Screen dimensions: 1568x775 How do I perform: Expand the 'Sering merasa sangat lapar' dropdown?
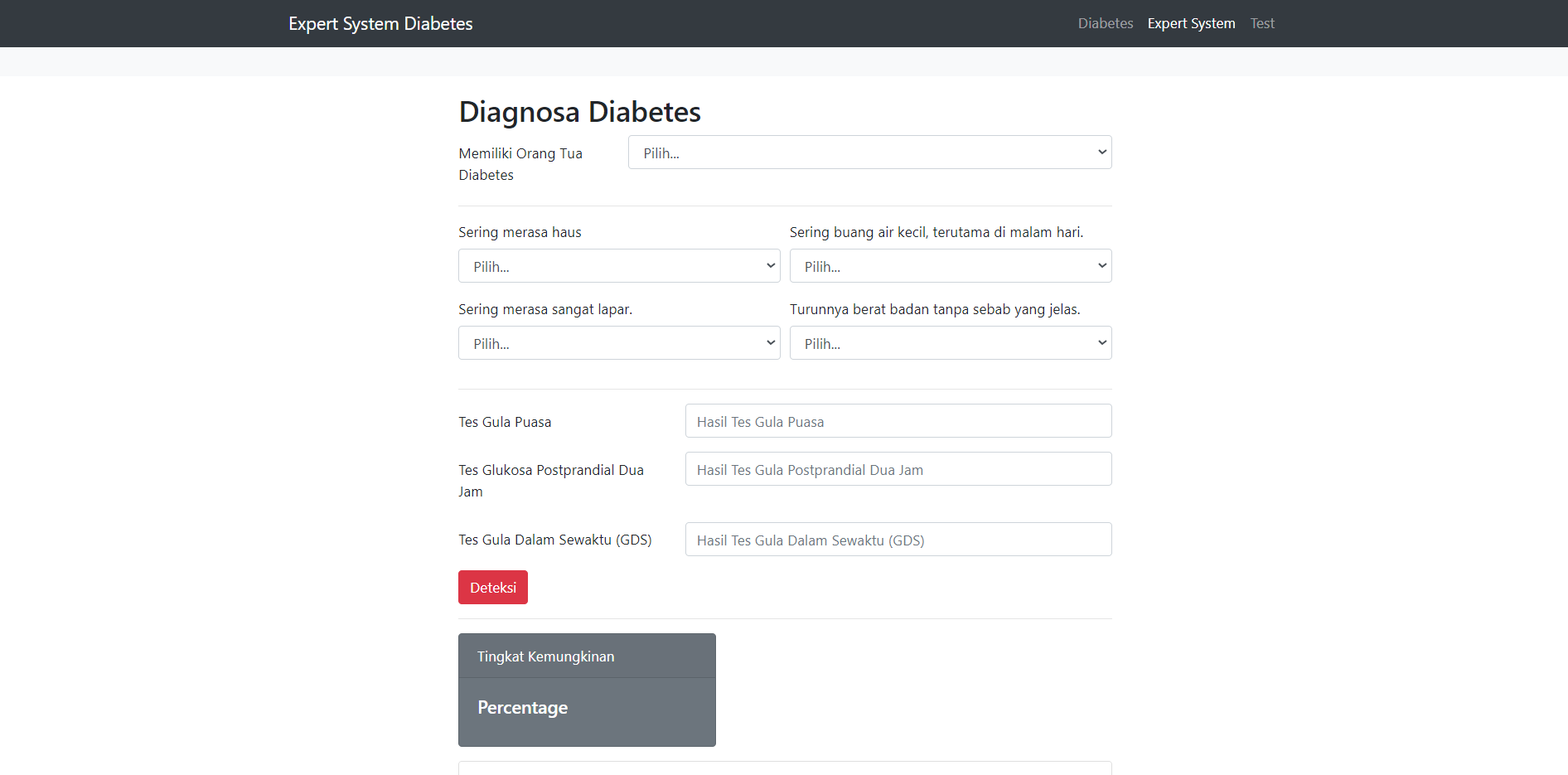click(x=618, y=343)
